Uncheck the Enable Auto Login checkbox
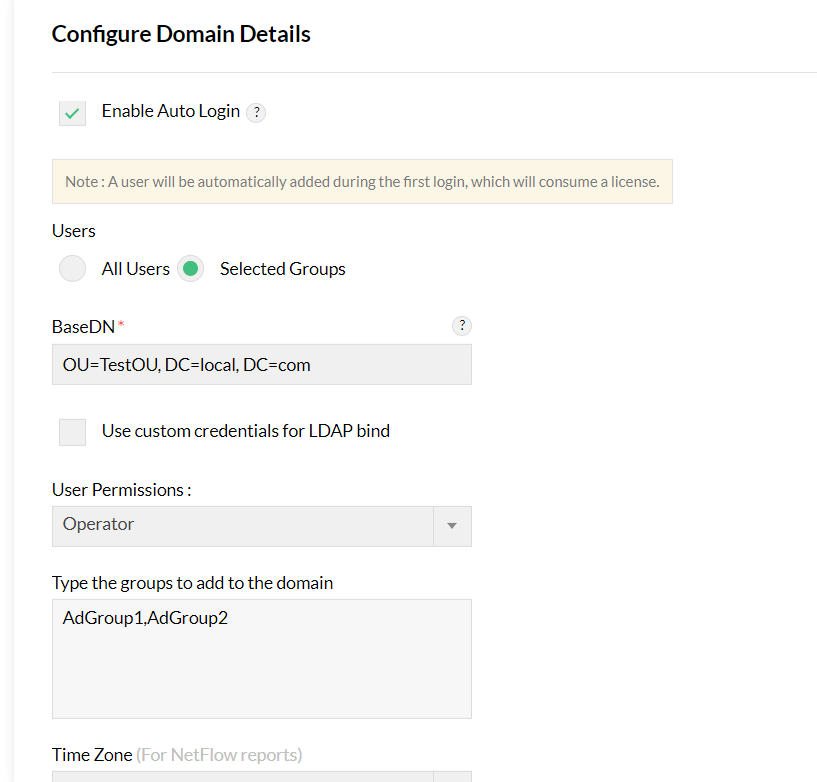Screen dimensions: 817x782 point(72,113)
